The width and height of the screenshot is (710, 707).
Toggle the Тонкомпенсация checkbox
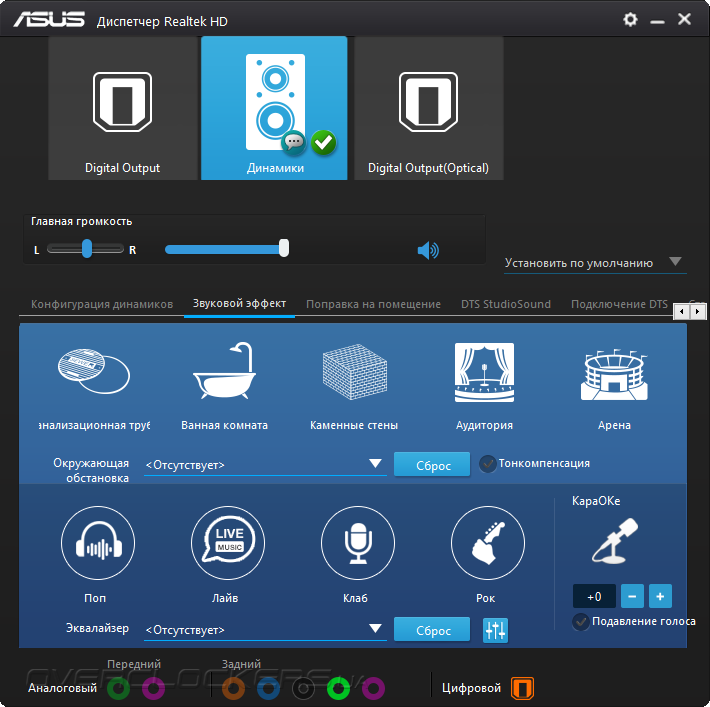click(x=488, y=464)
